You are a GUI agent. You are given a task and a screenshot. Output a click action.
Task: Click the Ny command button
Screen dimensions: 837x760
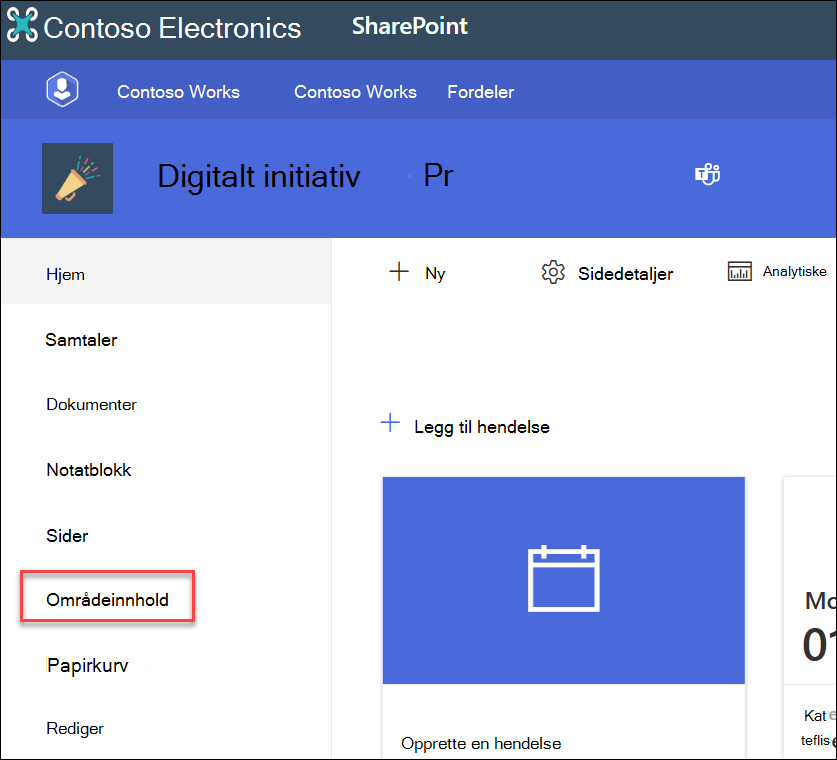435,273
